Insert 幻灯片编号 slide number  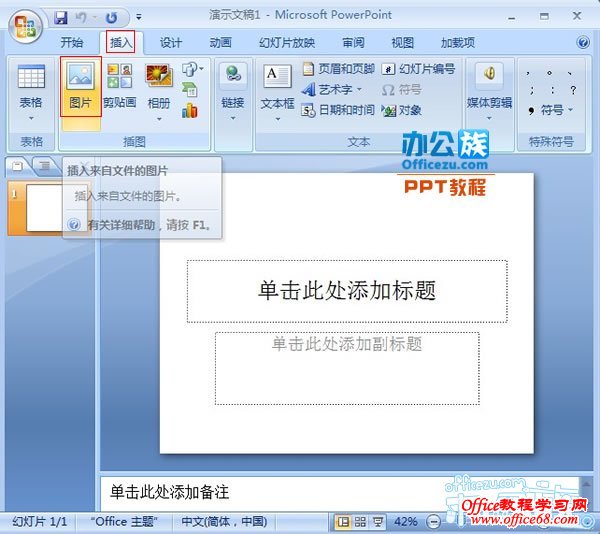[418, 69]
